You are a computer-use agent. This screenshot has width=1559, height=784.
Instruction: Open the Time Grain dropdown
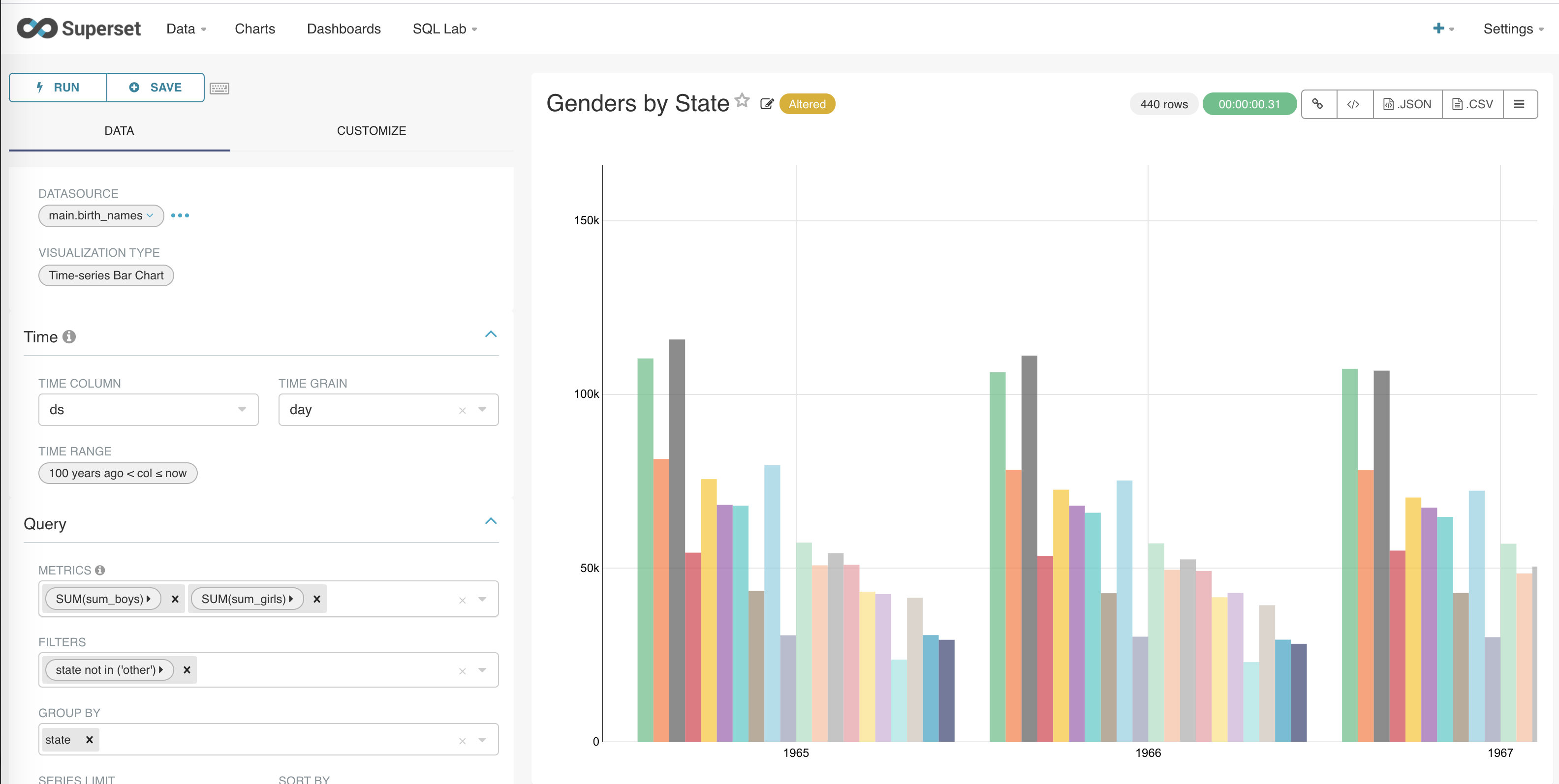click(482, 410)
